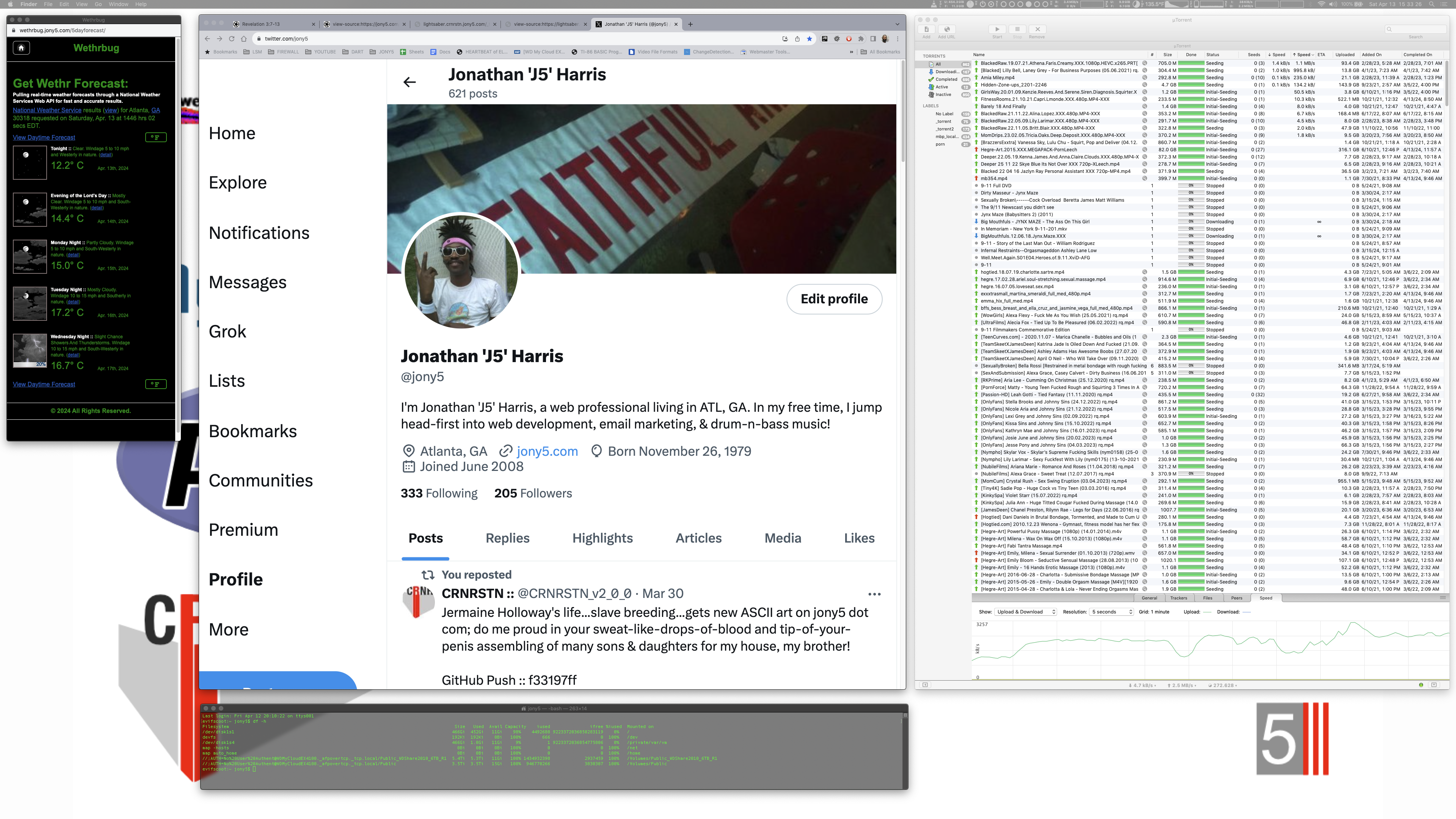Toggle the detail pane with the bottom-right button
The width and height of the screenshot is (1456, 819).
click(x=1434, y=685)
